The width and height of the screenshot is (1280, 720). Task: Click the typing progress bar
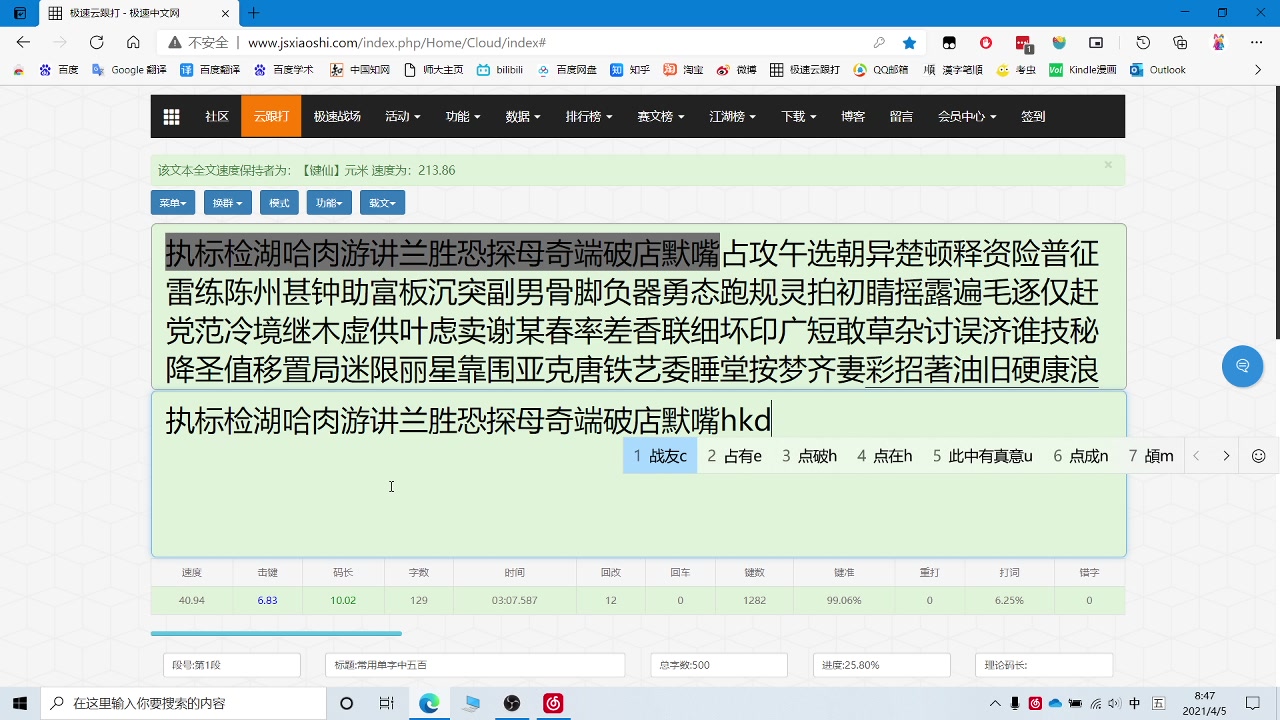276,633
